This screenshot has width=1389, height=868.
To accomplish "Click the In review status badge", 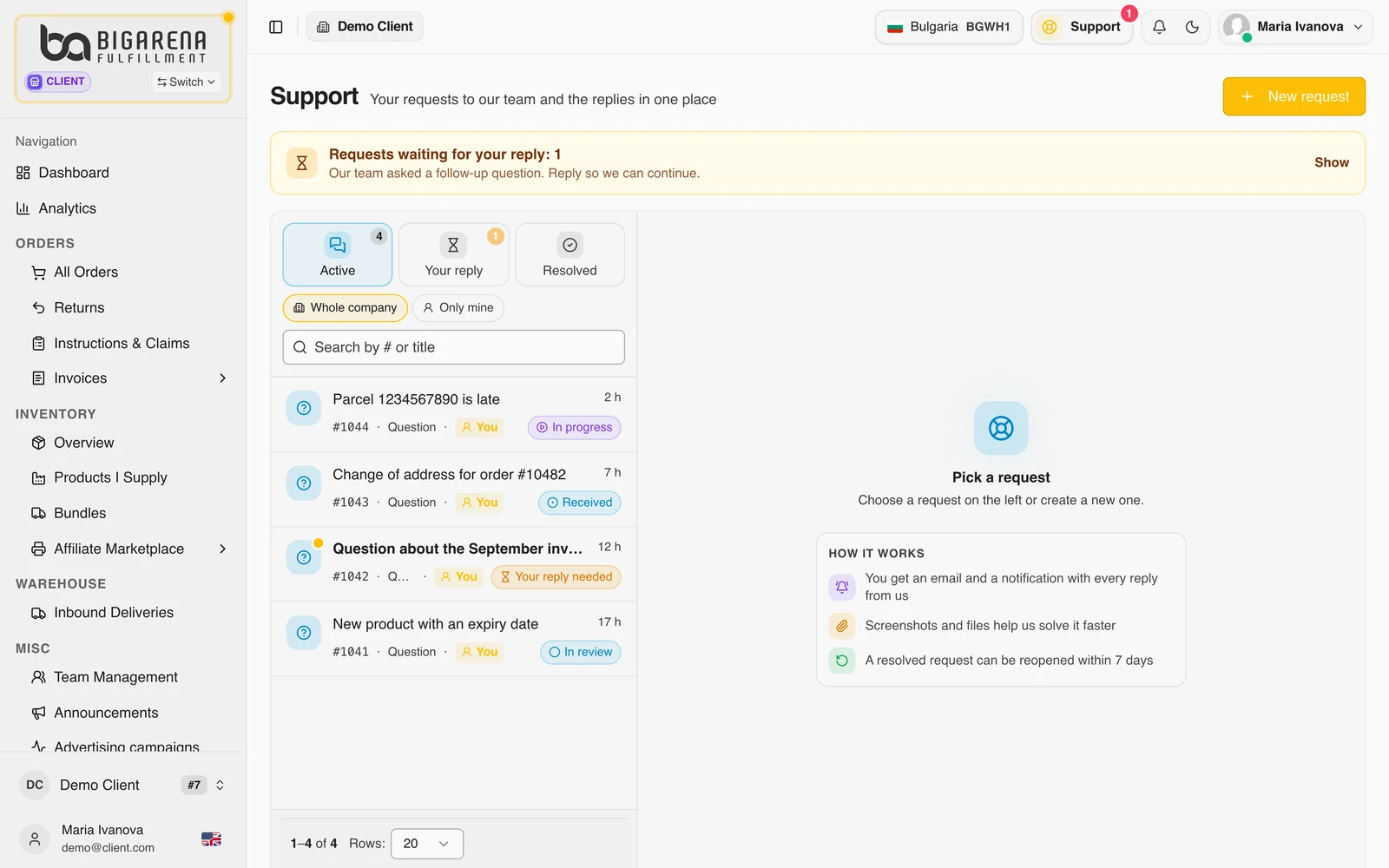I will point(581,653).
